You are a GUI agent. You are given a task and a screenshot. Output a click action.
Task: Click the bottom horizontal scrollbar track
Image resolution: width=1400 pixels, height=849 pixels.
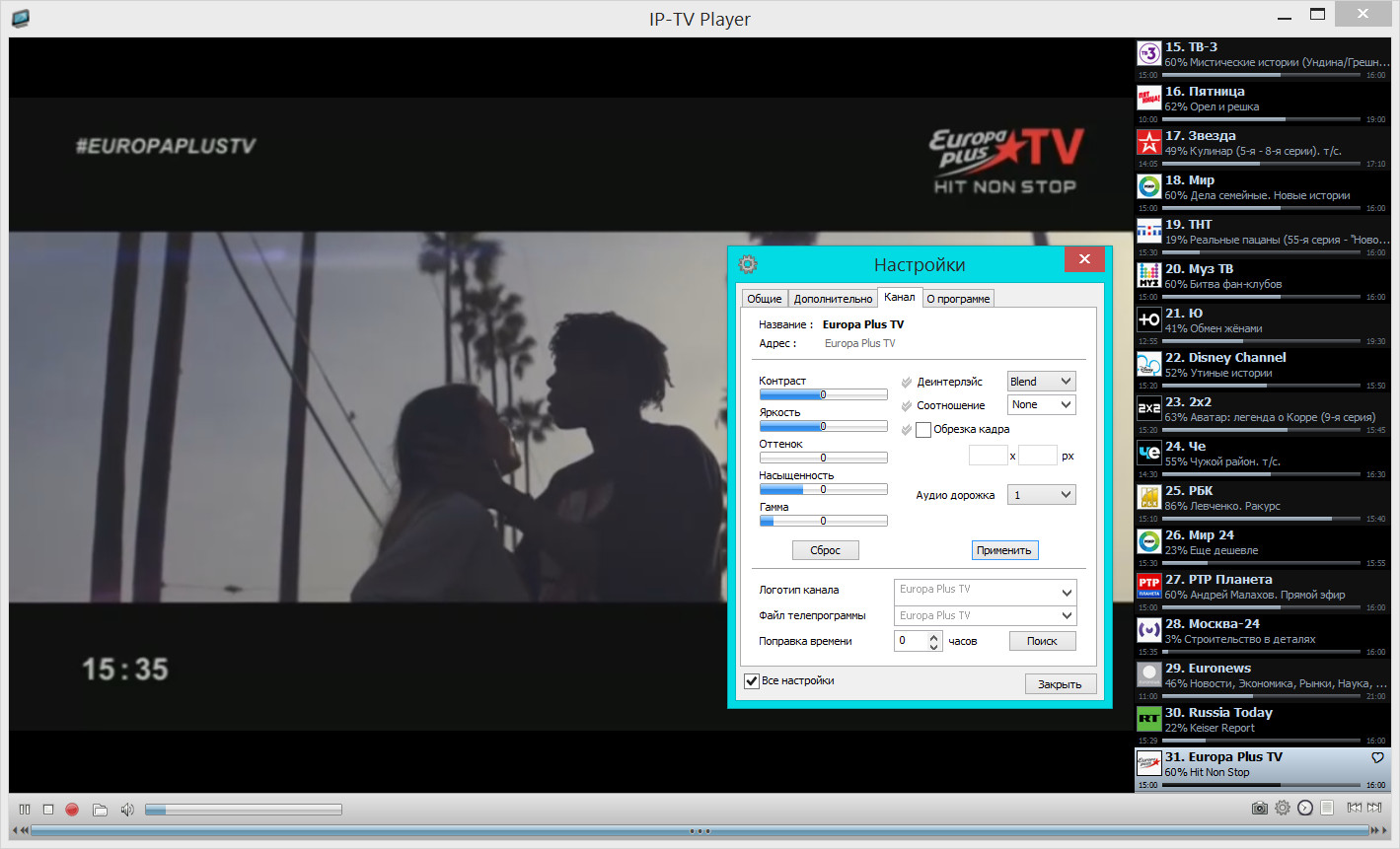[700, 831]
